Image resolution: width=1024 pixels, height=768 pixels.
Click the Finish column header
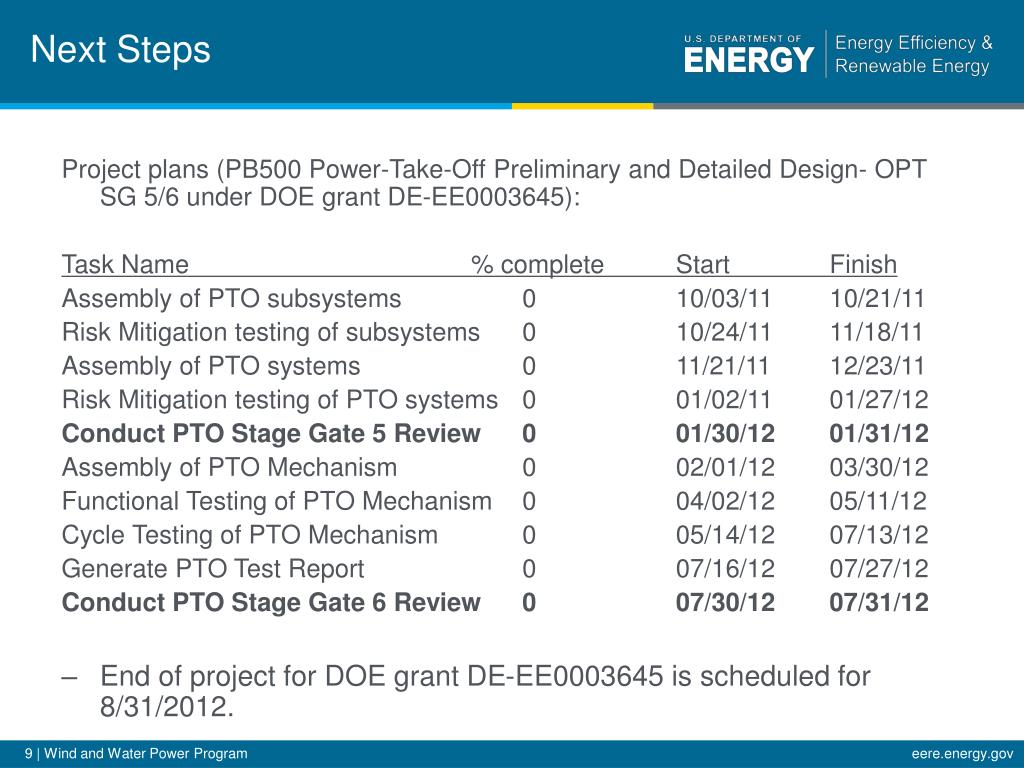[x=863, y=264]
